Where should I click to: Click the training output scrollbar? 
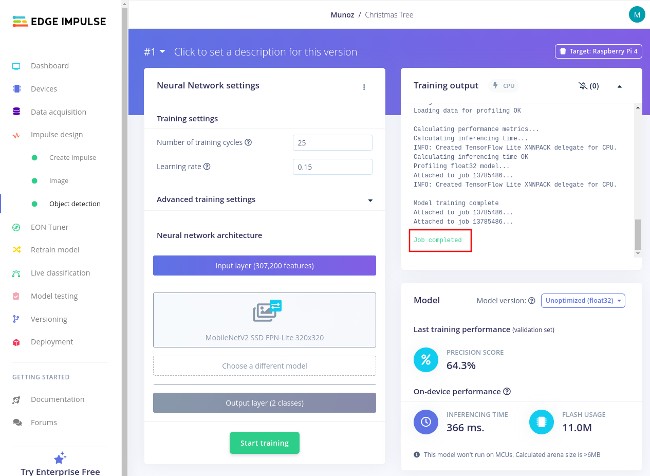tap(636, 236)
